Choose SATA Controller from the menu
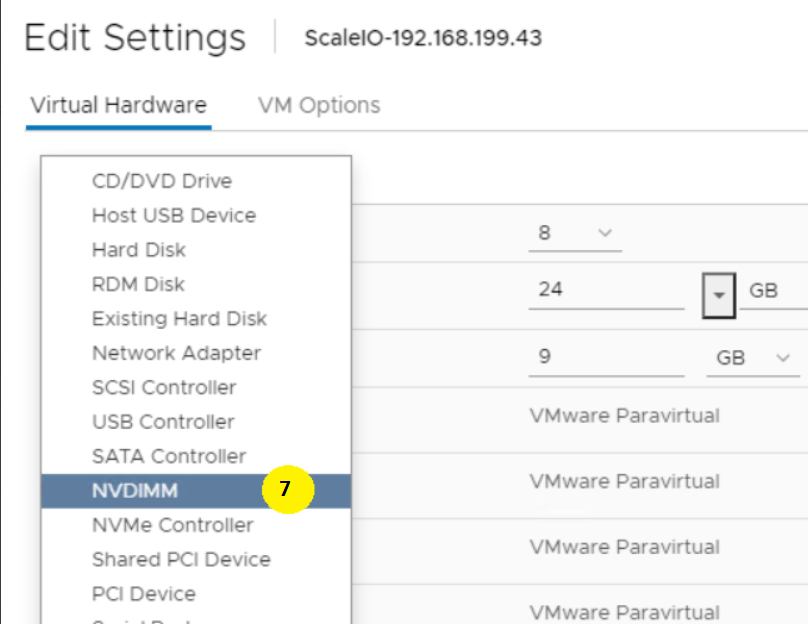The image size is (808, 624). [167, 456]
